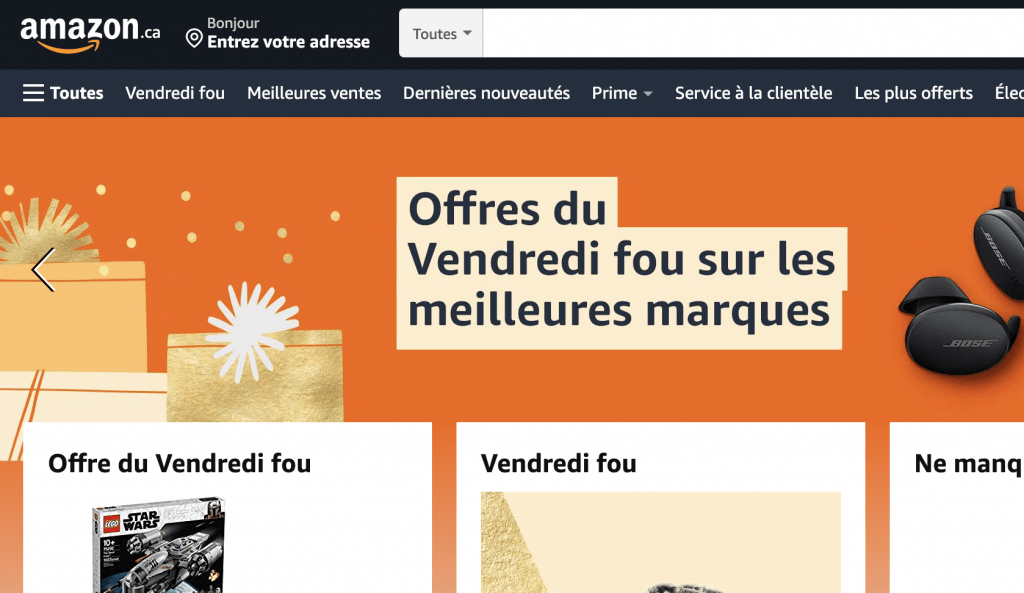Click the gold gift box illustration
Viewport: 1024px width, 593px height.
pyautogui.click(x=255, y=375)
